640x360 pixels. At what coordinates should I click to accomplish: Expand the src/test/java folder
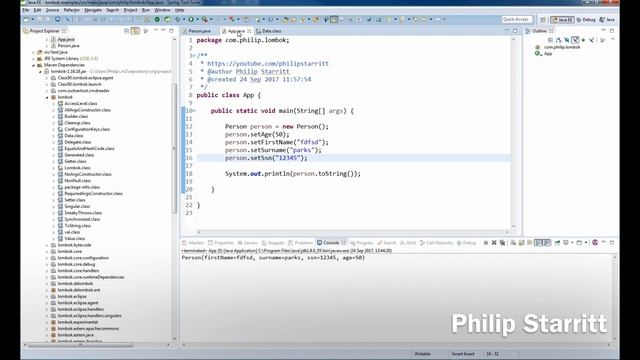pos(33,52)
